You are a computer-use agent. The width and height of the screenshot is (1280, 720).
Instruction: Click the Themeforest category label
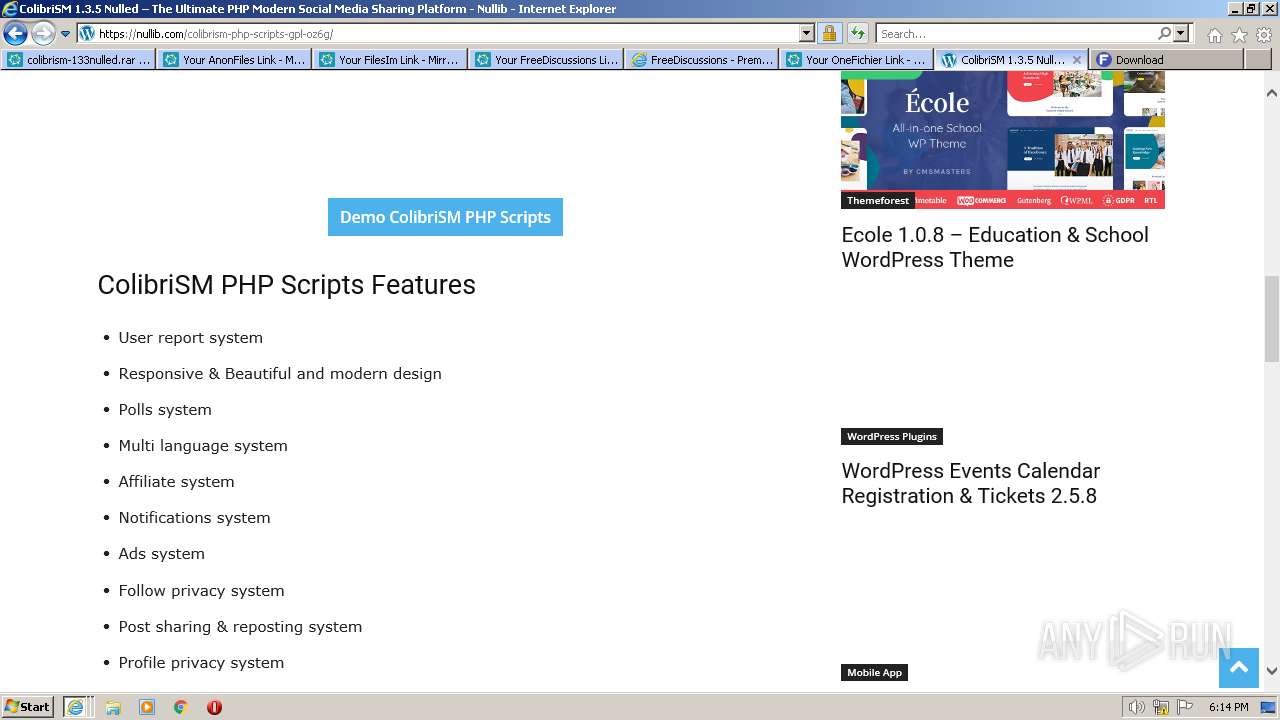pyautogui.click(x=878, y=200)
